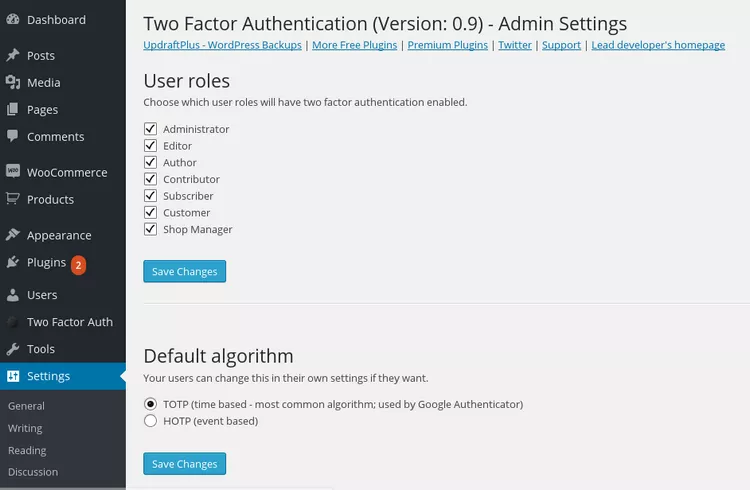Click the Plugins update count badge
The height and width of the screenshot is (490, 750).
point(79,265)
